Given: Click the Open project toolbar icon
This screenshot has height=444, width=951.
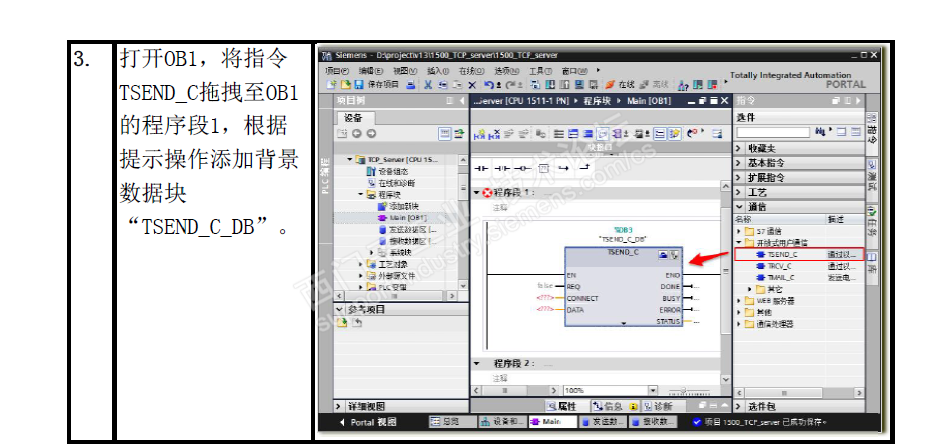Looking at the screenshot, I should [345, 84].
